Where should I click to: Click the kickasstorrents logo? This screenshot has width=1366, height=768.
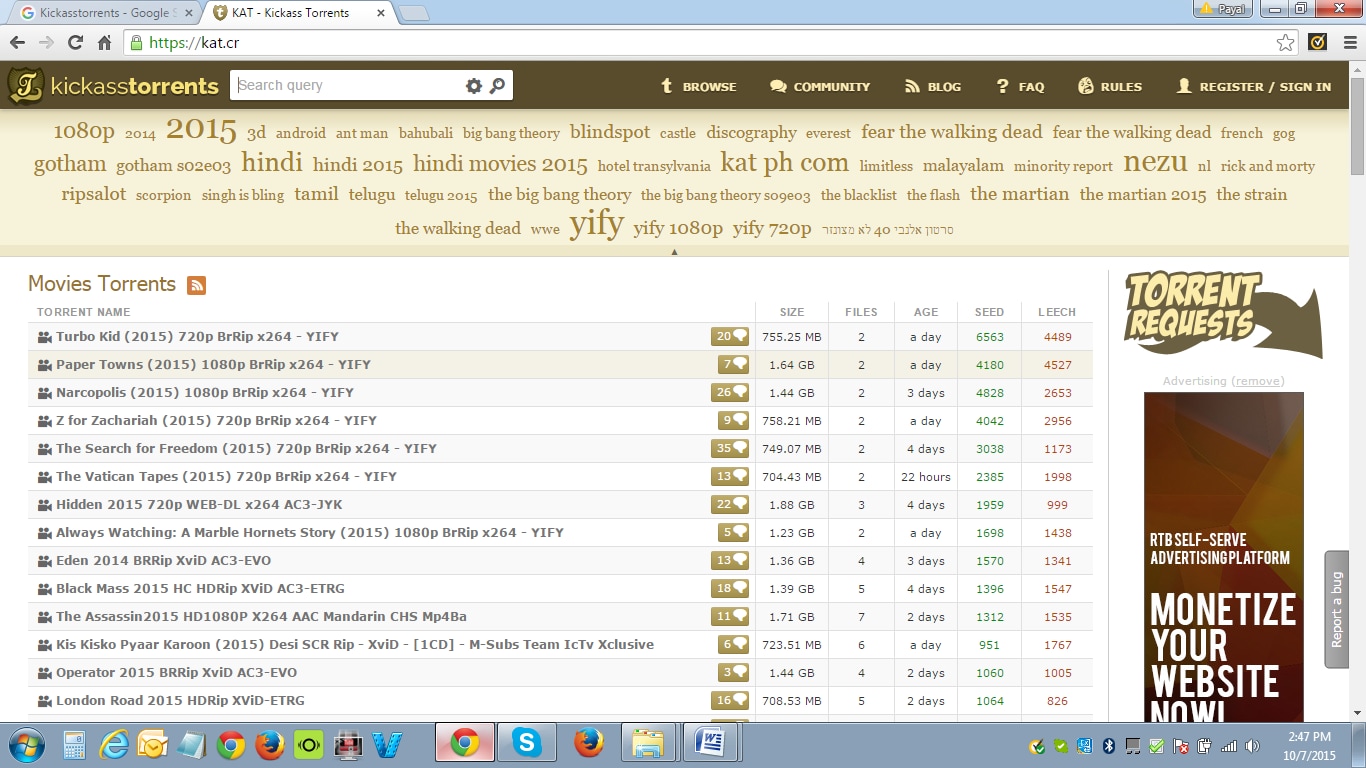113,86
